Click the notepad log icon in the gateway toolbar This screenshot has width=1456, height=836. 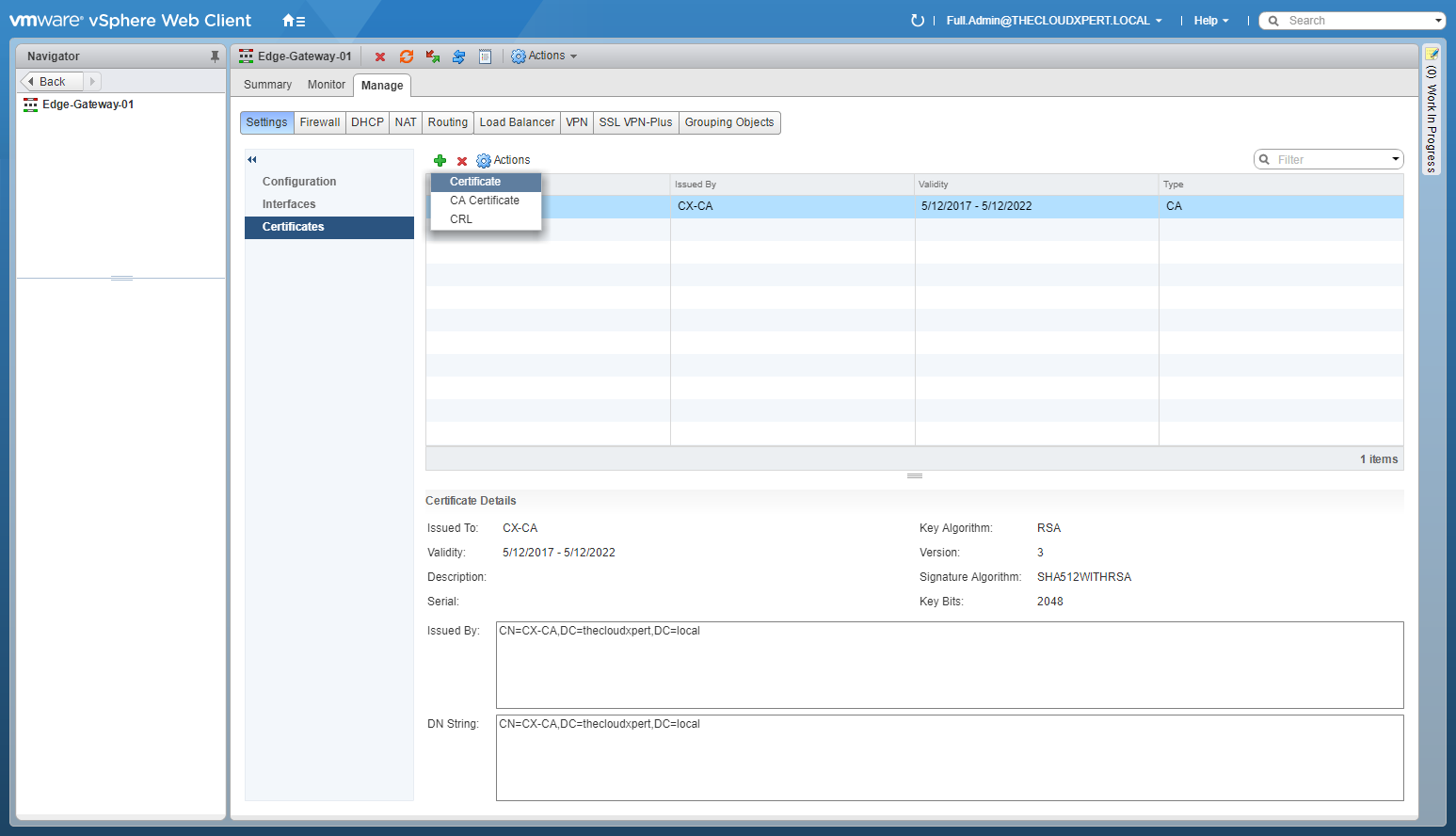tap(485, 57)
